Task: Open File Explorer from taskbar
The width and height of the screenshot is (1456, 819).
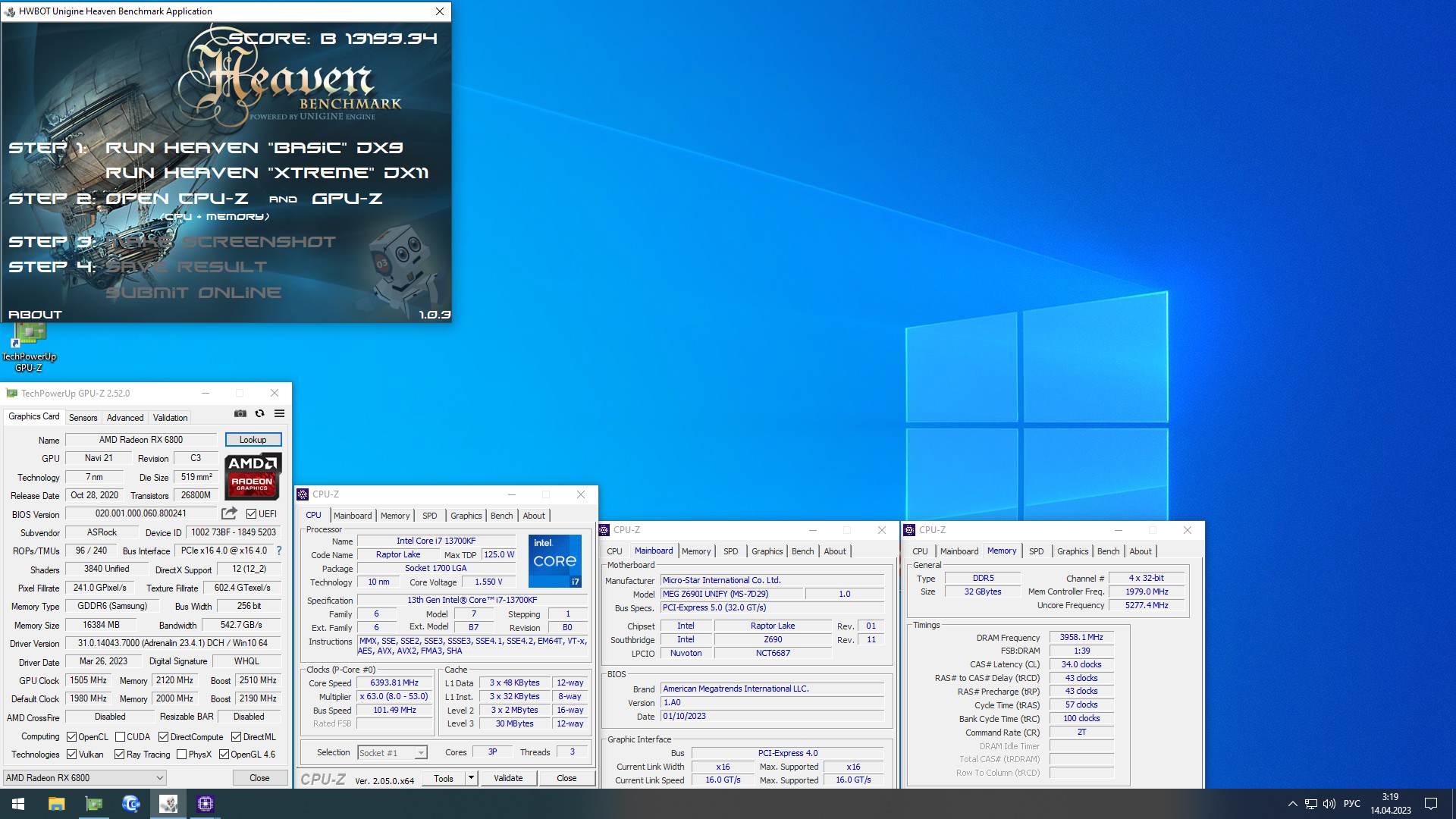Action: pyautogui.click(x=57, y=804)
